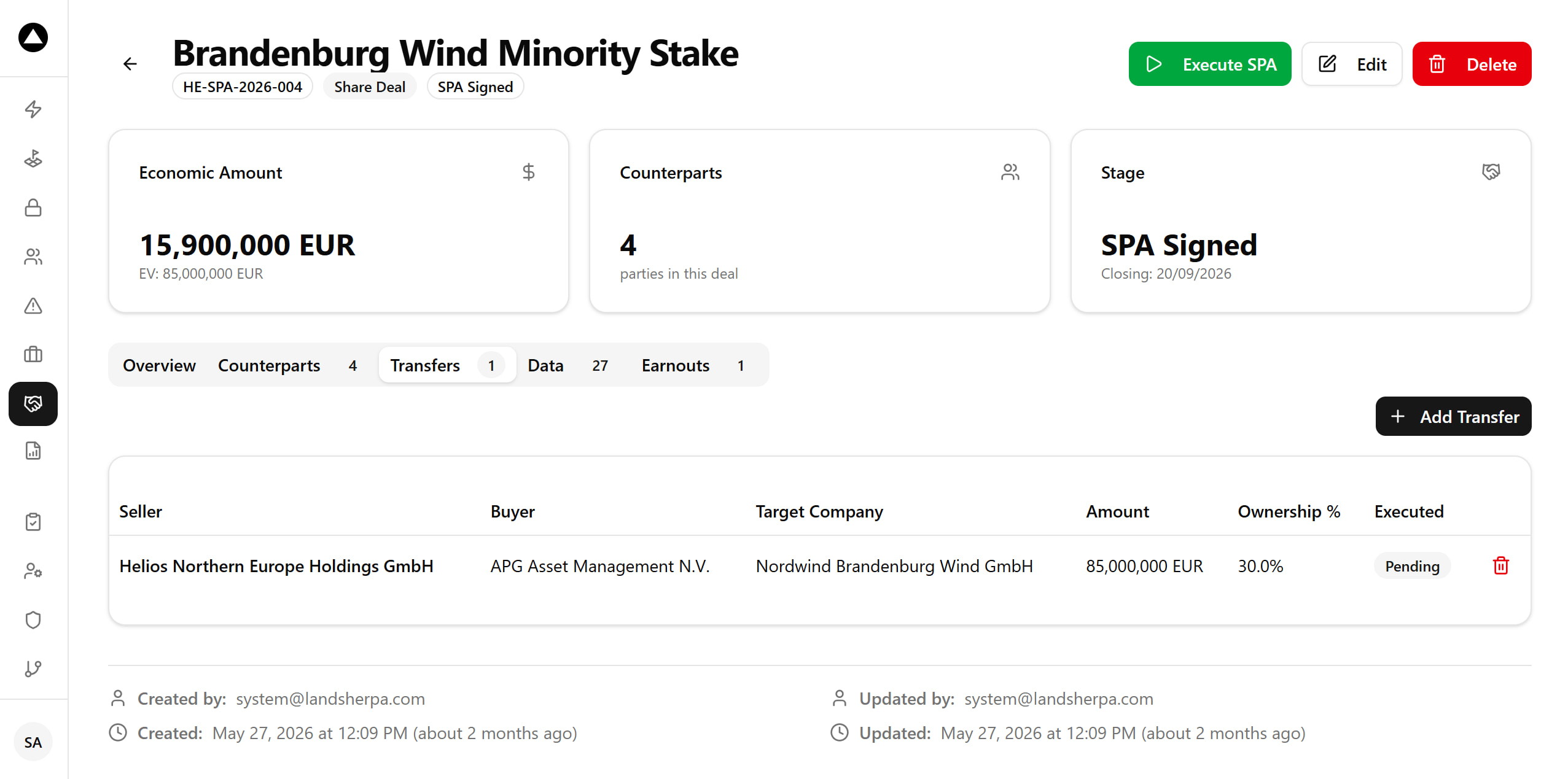The width and height of the screenshot is (1568, 779).
Task: Open the clipboard check sidebar icon
Action: [x=33, y=522]
